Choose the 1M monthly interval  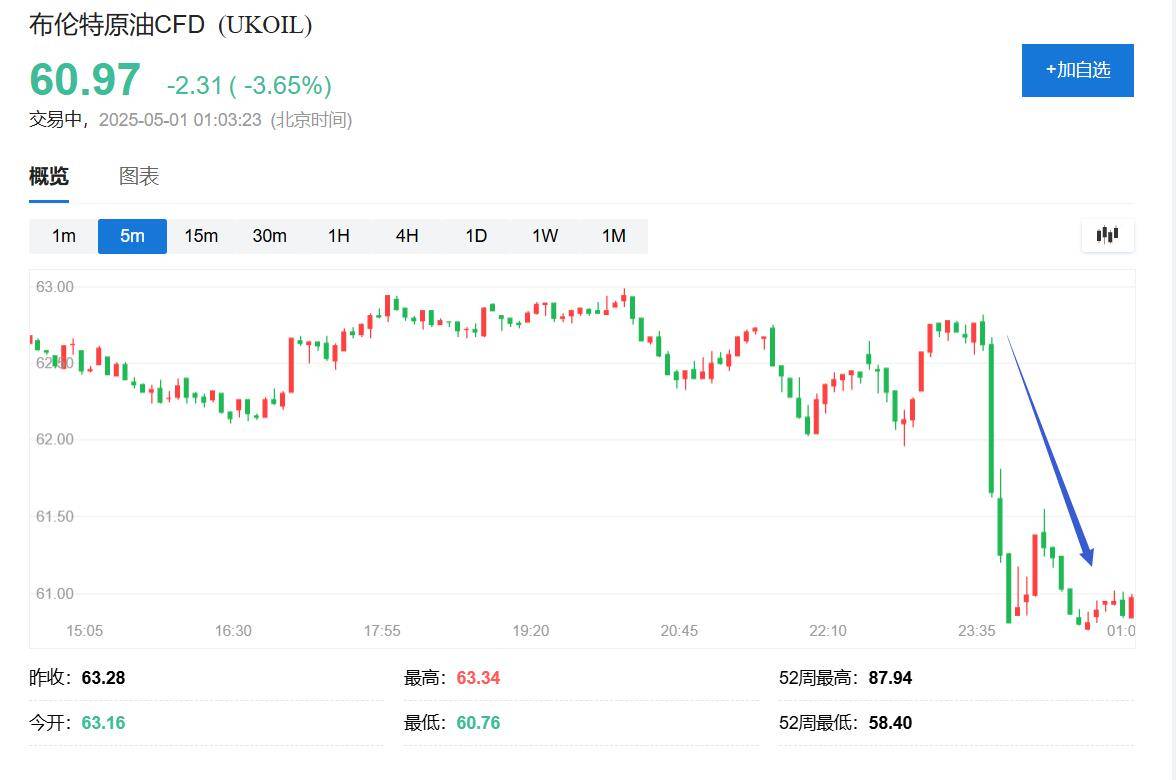pos(614,236)
